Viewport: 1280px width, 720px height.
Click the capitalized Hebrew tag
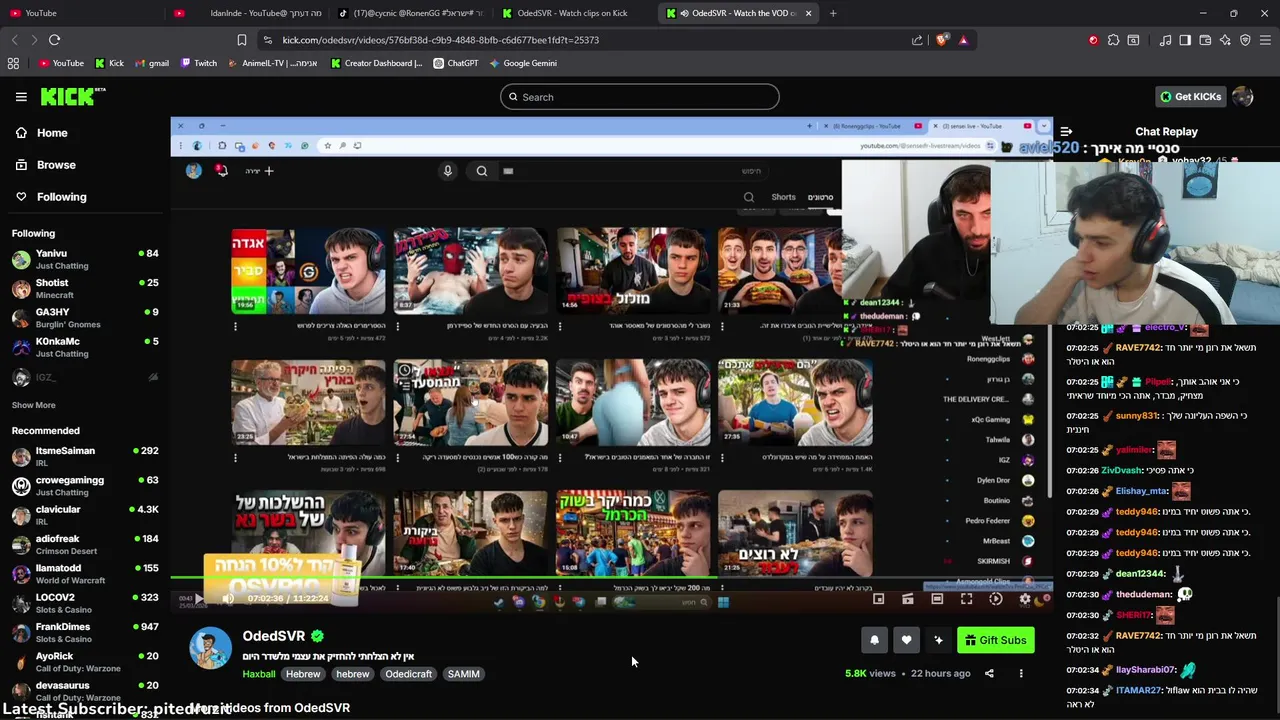click(x=303, y=674)
